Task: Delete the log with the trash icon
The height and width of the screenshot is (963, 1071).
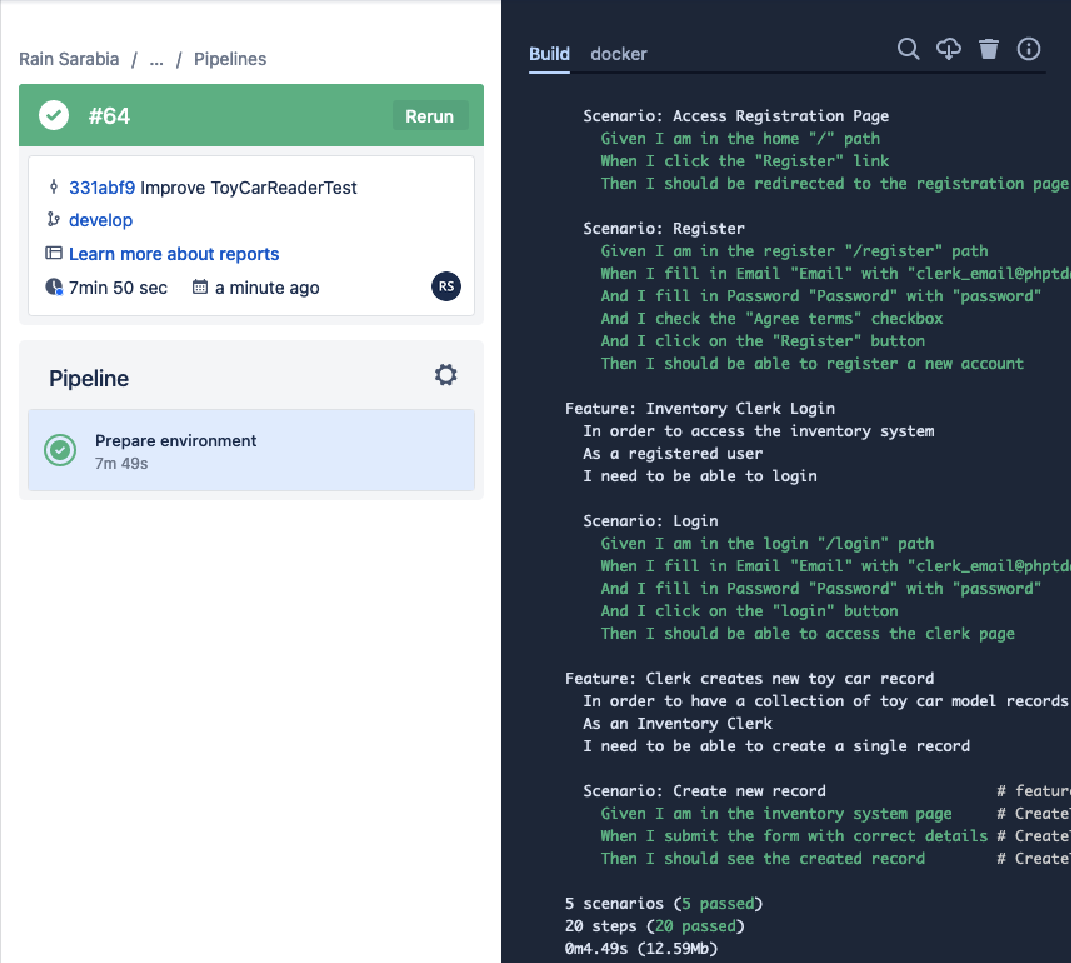Action: tap(988, 49)
